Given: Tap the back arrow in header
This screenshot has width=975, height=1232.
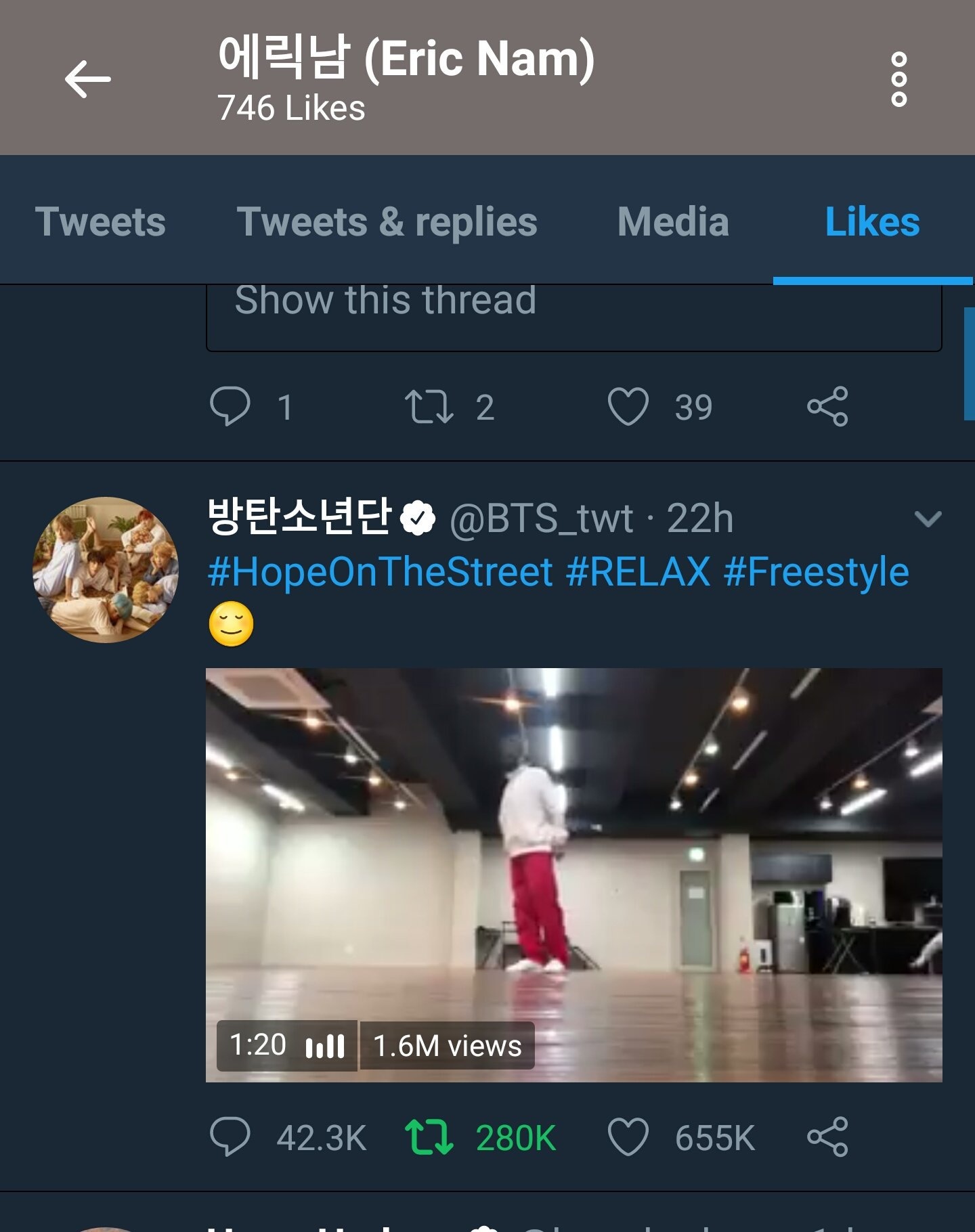Looking at the screenshot, I should click(88, 79).
